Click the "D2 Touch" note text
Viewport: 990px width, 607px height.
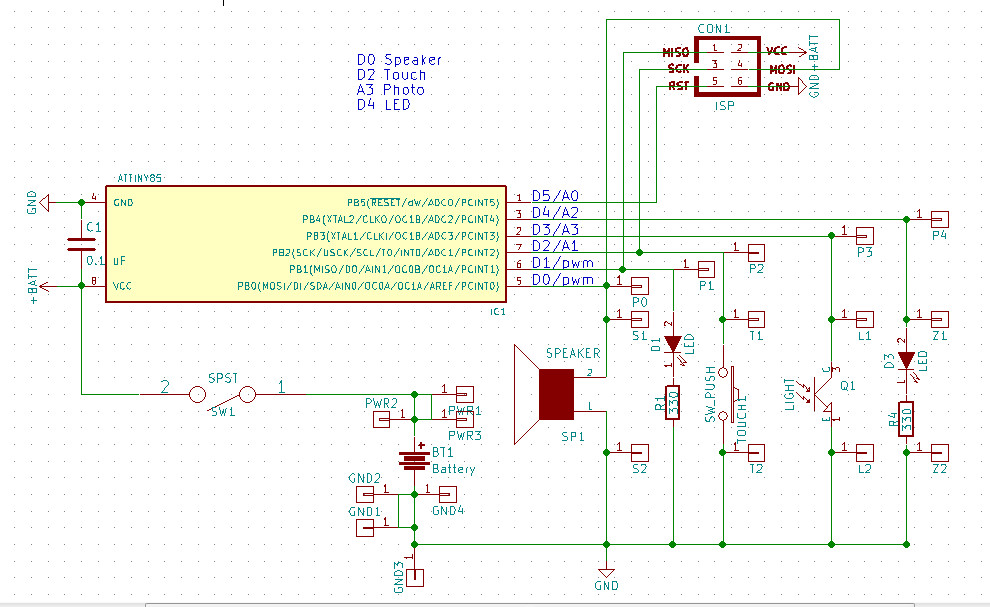tap(391, 75)
